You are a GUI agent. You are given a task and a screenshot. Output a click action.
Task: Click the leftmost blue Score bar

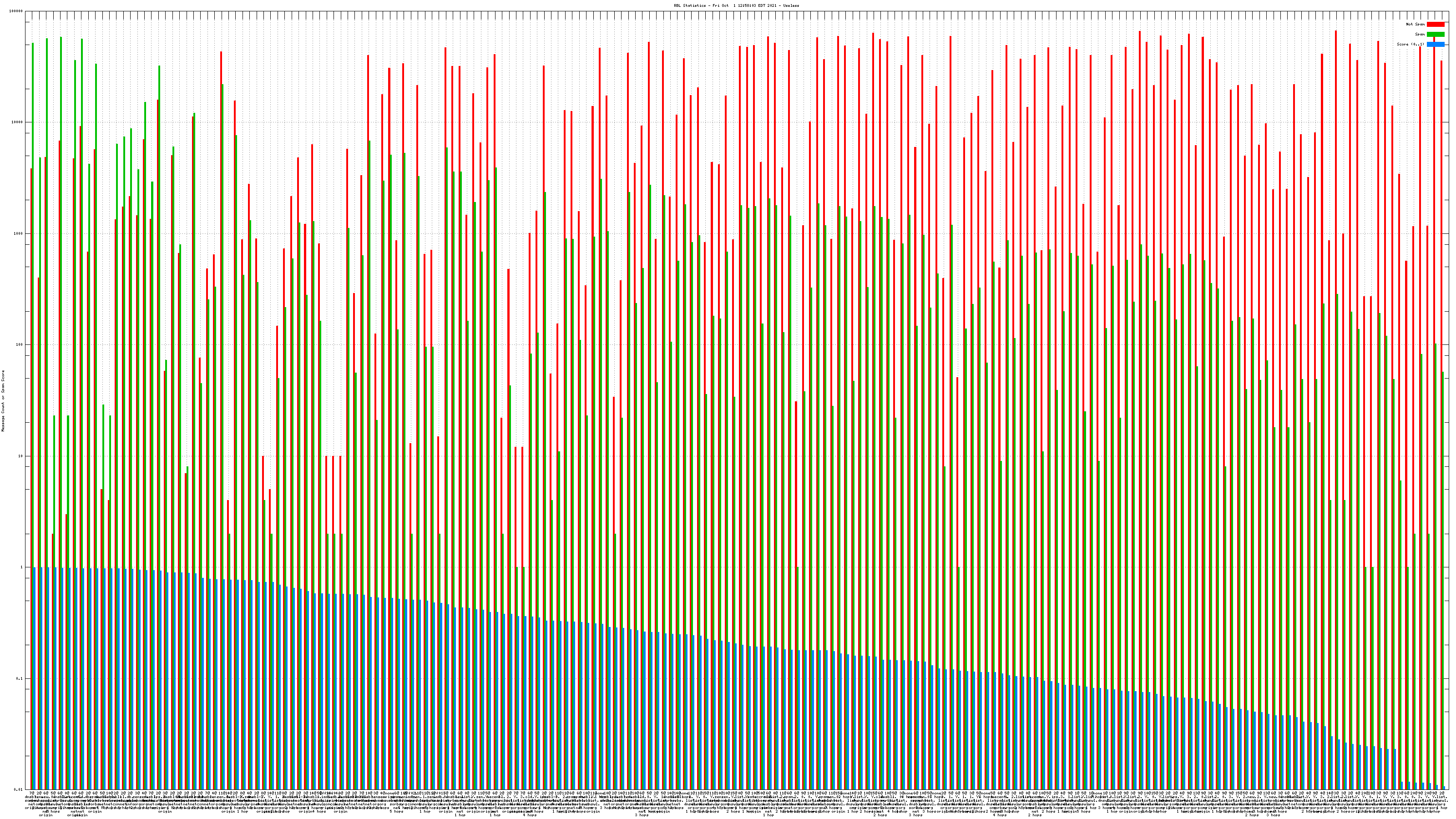35,678
